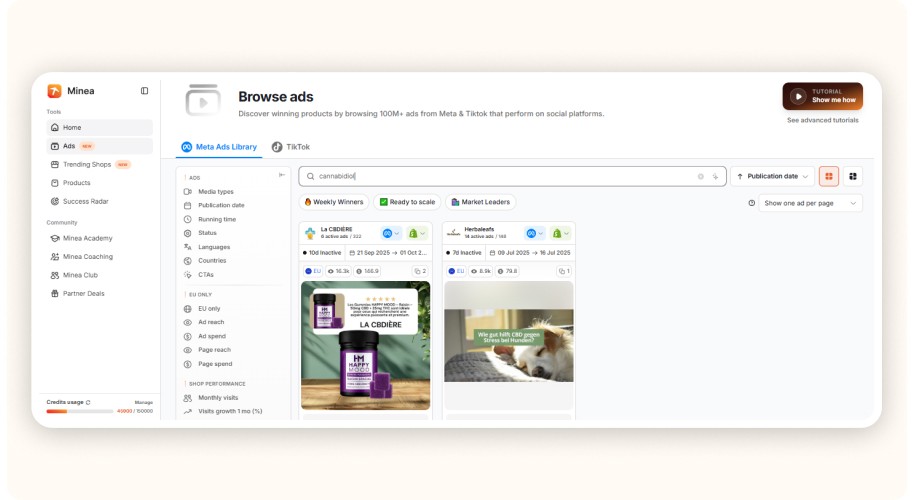This screenshot has width=914, height=500.
Task: Click the copies icon showing 2
Action: [420, 271]
